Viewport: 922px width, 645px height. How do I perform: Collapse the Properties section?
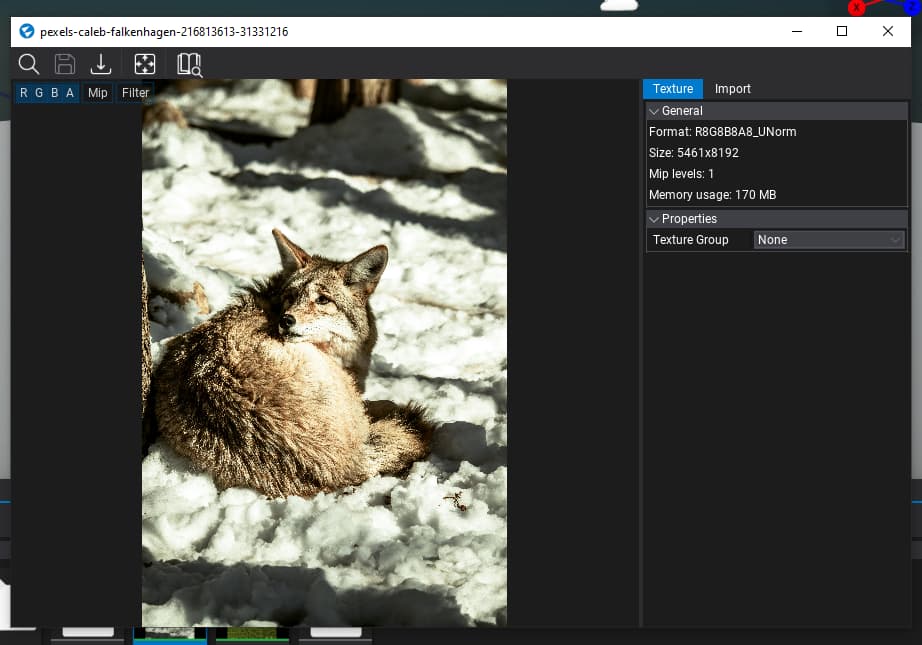(655, 219)
